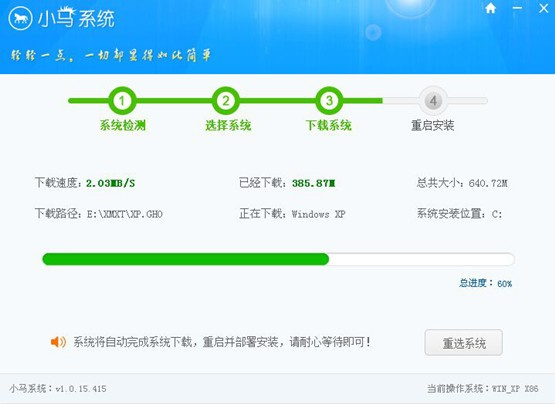
Task: Click the 选择系统 step label
Action: pos(228,125)
